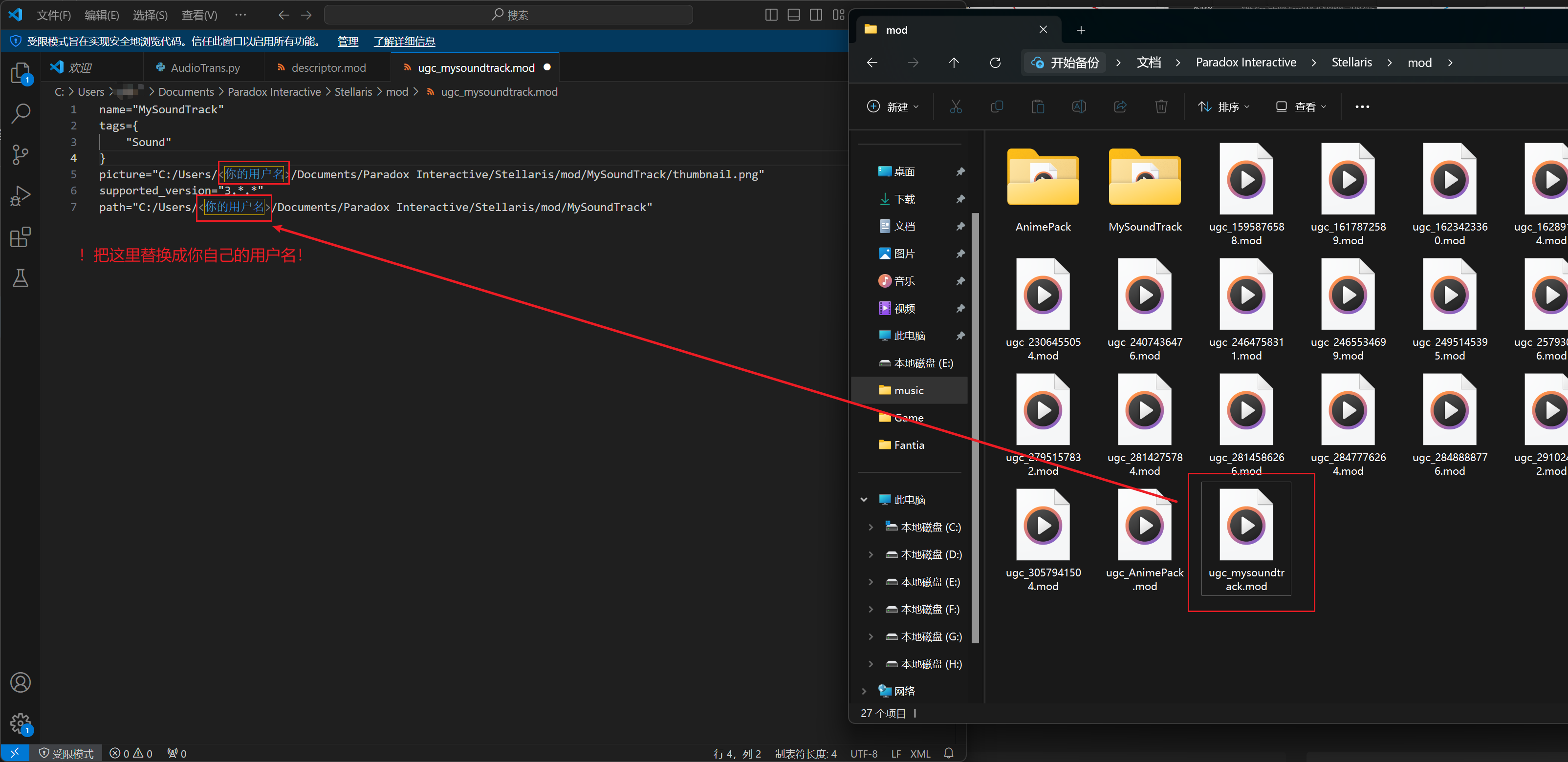Toggle the primary sidebar layout button
1568x762 pixels.
coord(771,15)
